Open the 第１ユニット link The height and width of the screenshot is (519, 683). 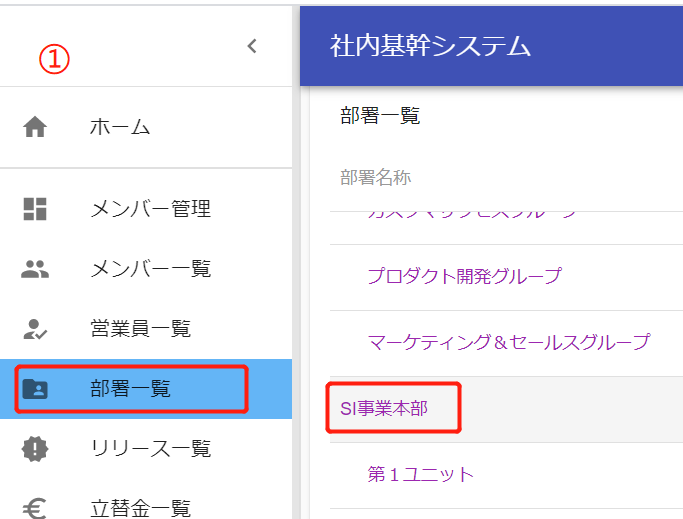[x=420, y=474]
